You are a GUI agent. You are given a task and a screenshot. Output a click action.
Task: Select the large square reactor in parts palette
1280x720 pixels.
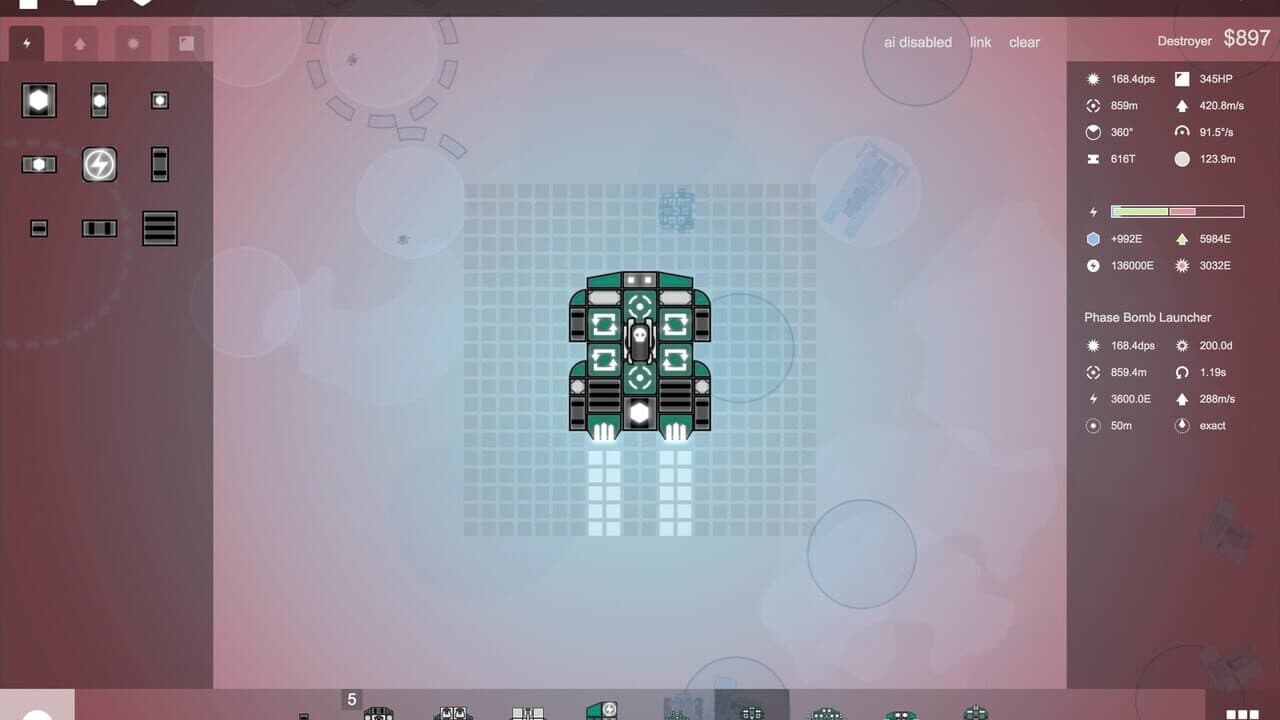click(39, 100)
